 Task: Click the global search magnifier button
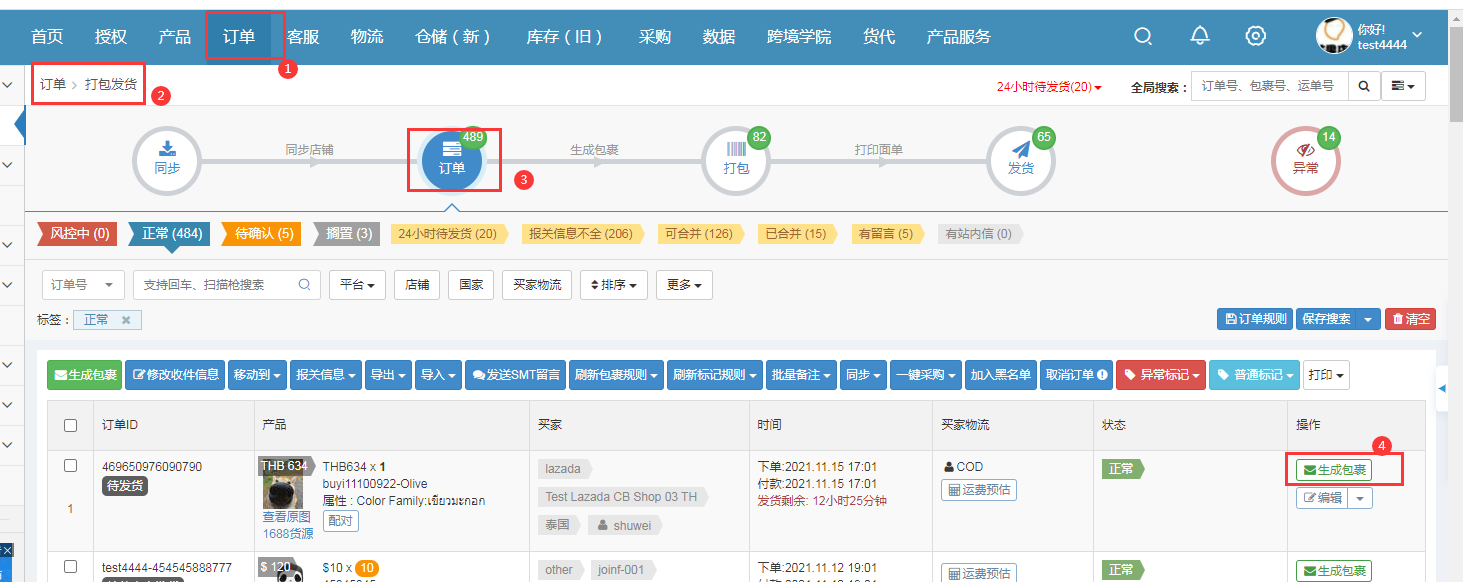click(1362, 86)
